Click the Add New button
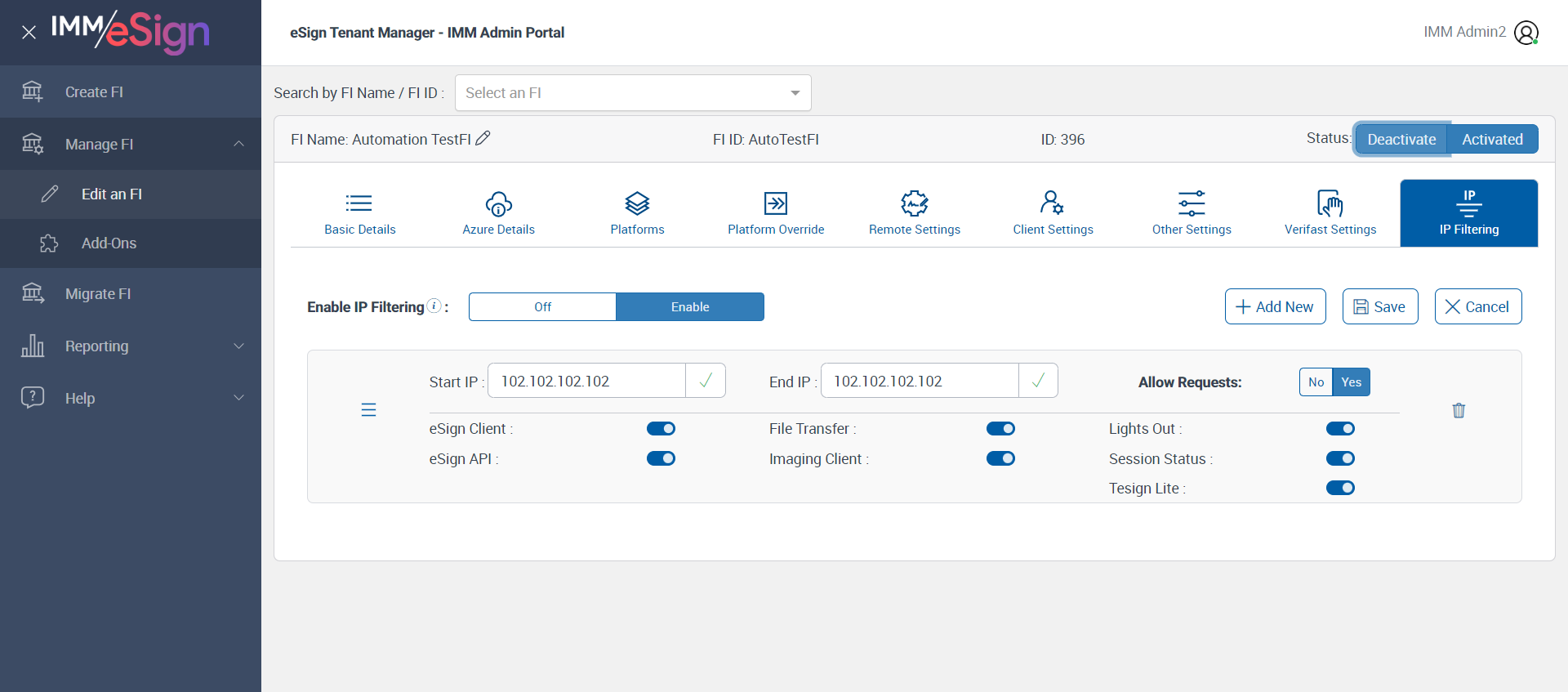Screen dimensions: 1568x692 [1275, 306]
